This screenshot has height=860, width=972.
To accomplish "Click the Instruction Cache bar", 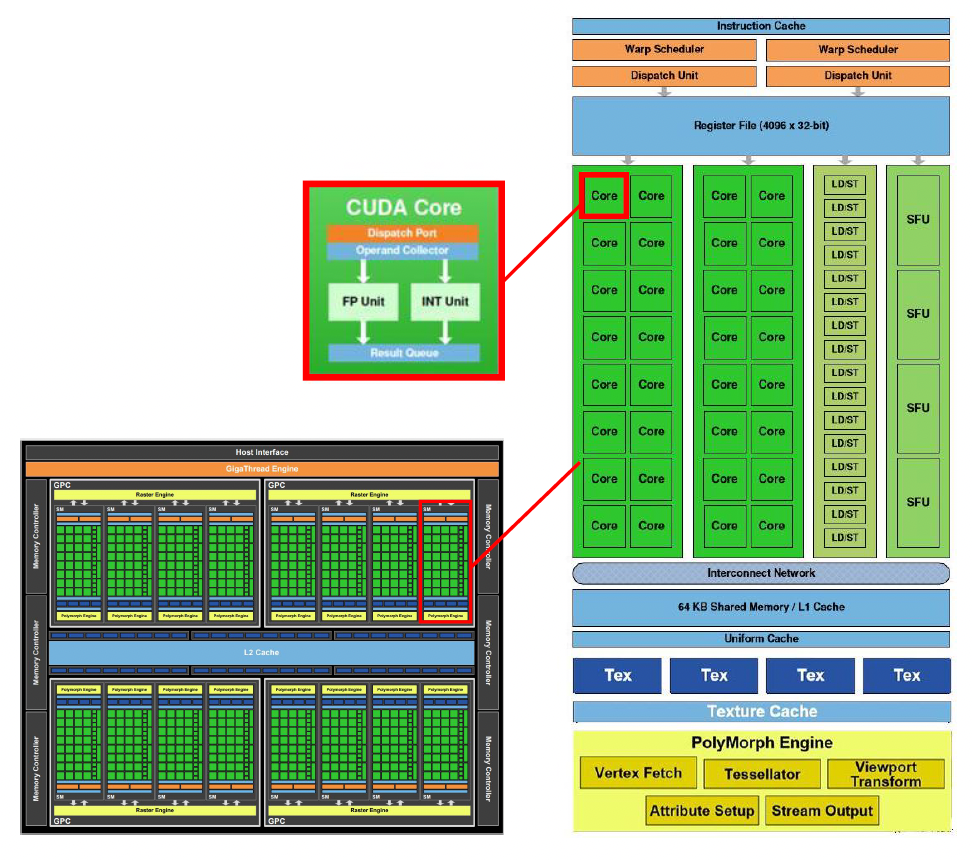I will [760, 26].
